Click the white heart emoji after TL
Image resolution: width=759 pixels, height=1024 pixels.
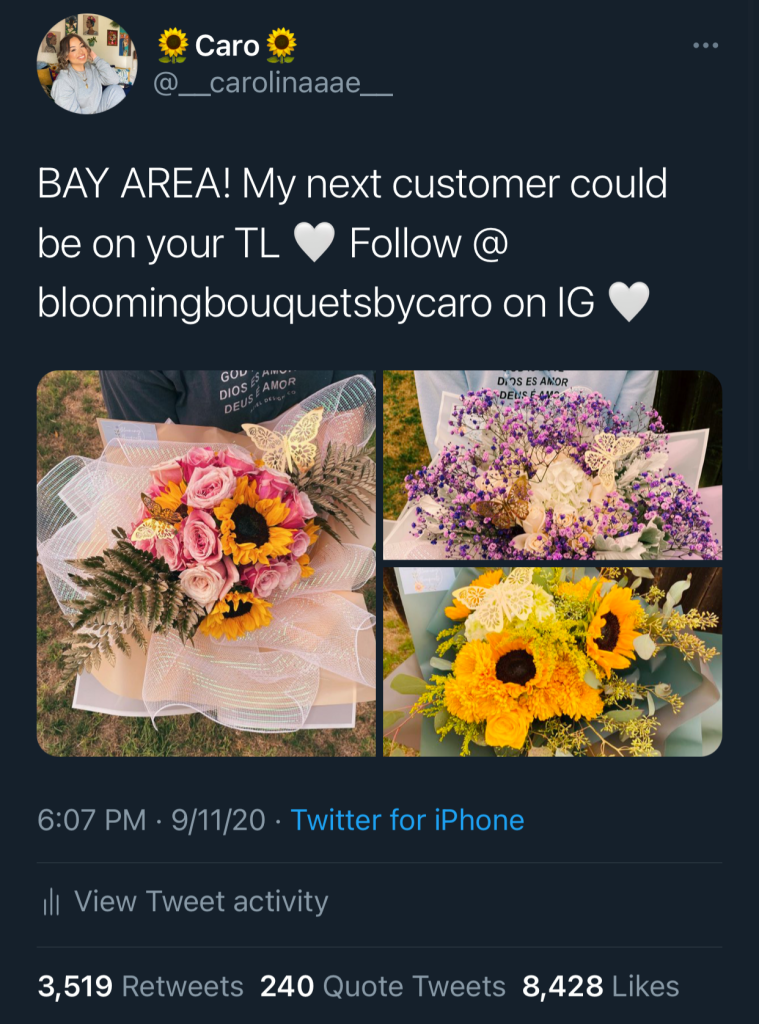[x=314, y=244]
